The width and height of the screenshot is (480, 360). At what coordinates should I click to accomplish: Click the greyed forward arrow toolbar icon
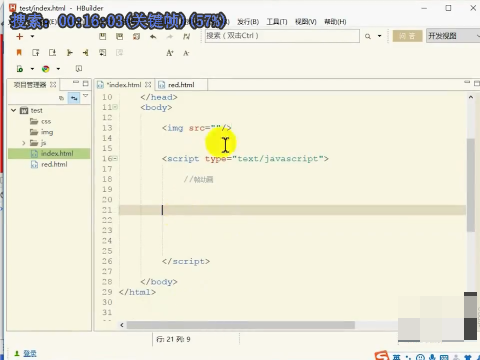pyautogui.click(x=170, y=36)
